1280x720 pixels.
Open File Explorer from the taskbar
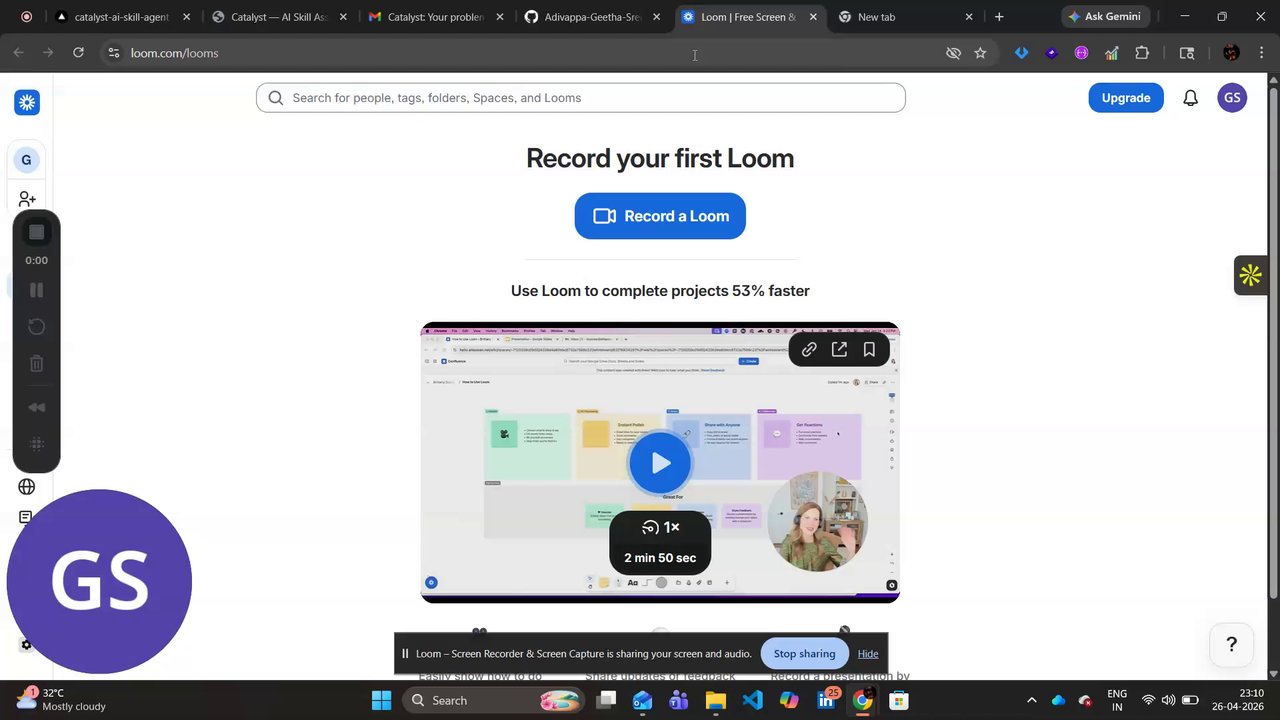[x=715, y=701]
